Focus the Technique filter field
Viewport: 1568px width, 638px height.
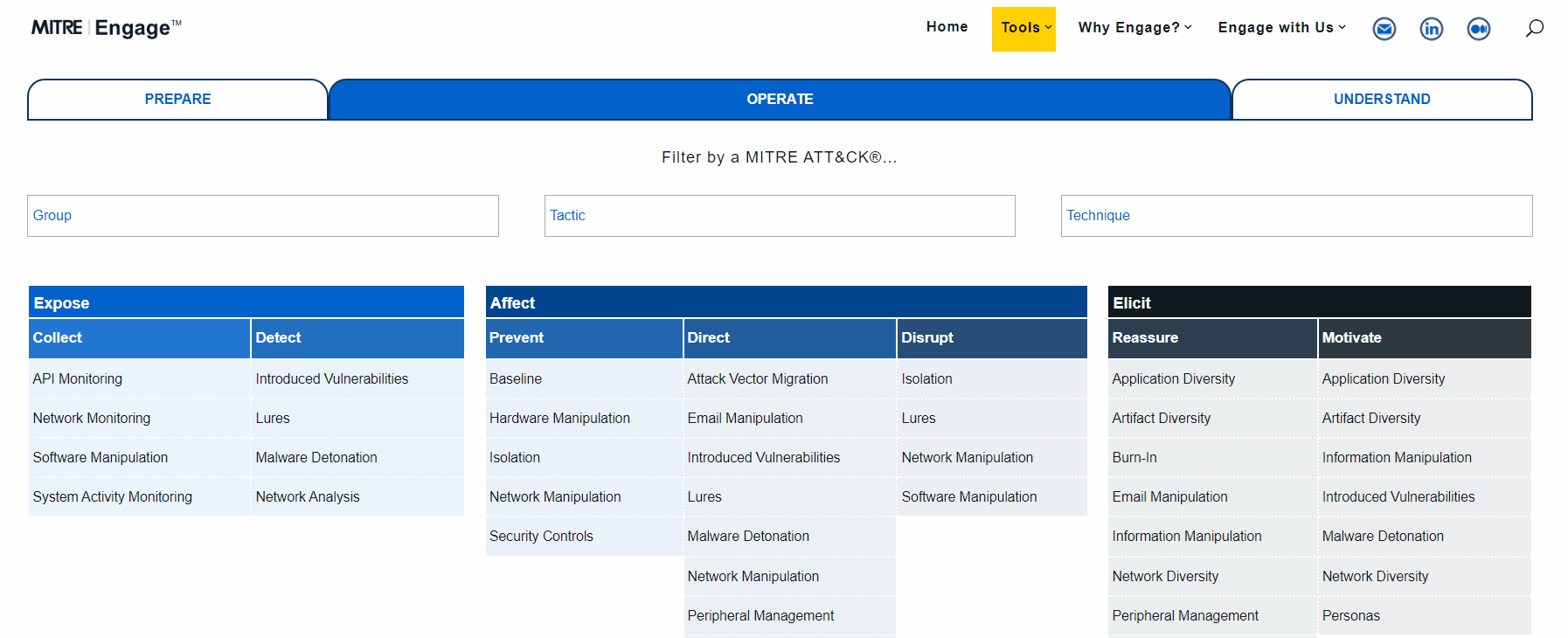(1296, 216)
